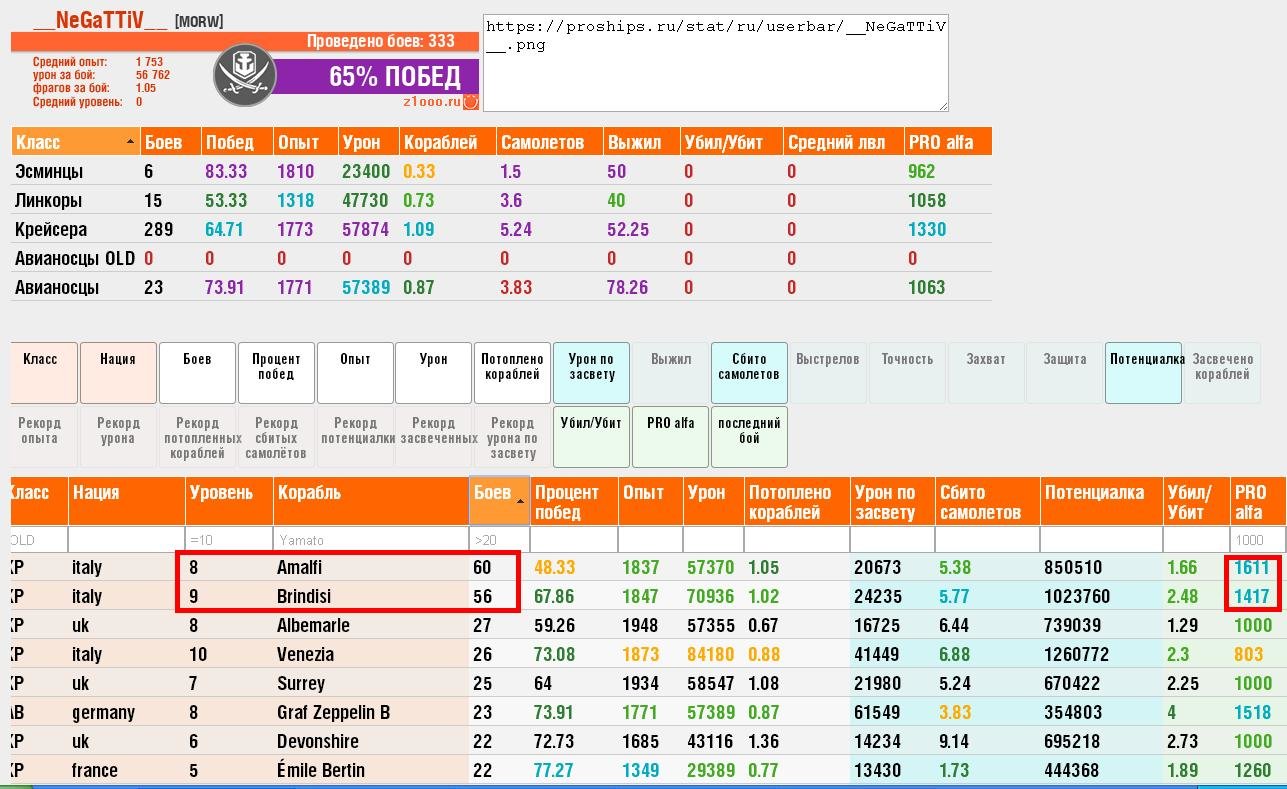1287x789 pixels.
Task: Enable the Выжил column button
Action: coord(670,373)
